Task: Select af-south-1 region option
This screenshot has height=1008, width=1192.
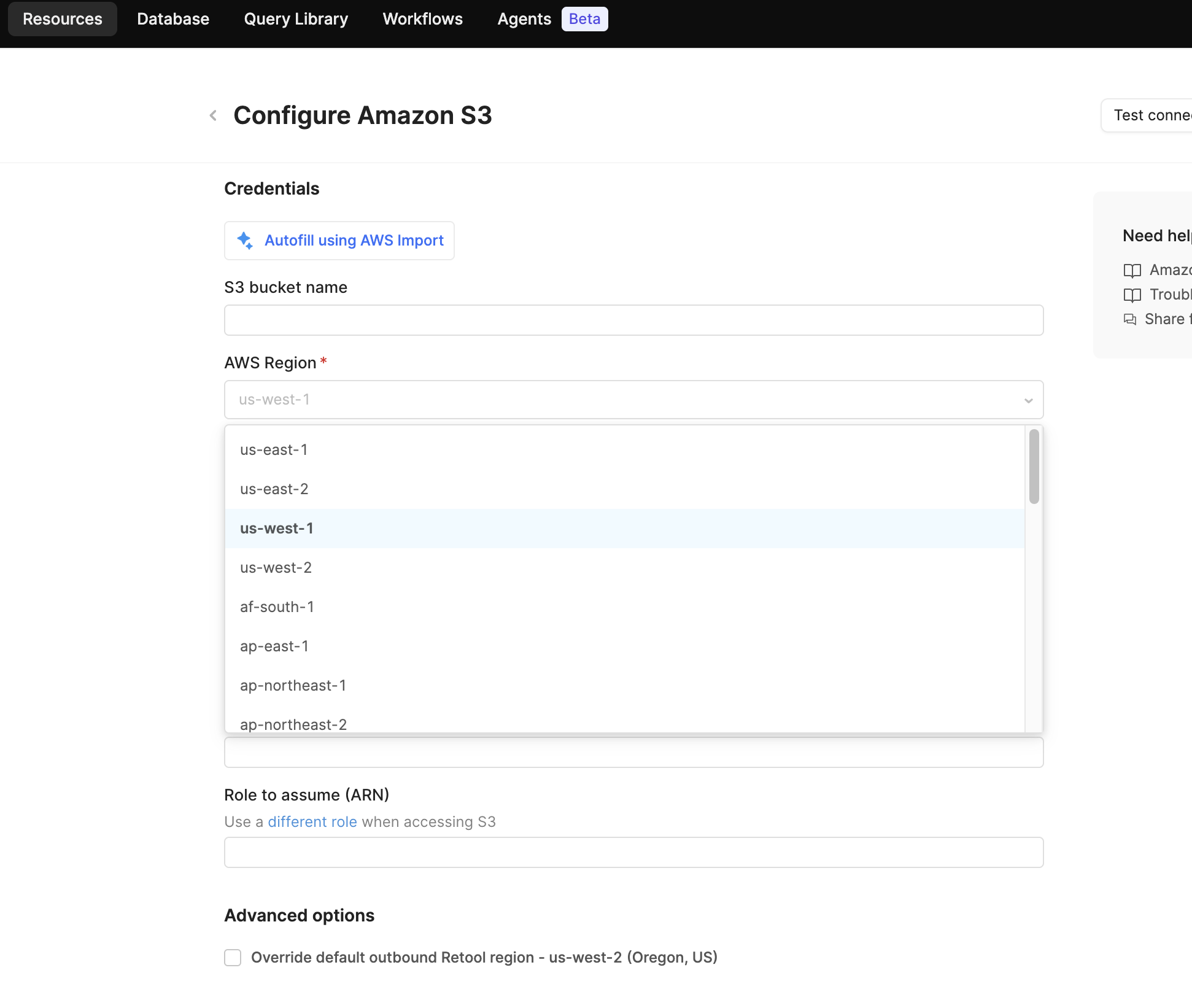Action: pos(277,607)
